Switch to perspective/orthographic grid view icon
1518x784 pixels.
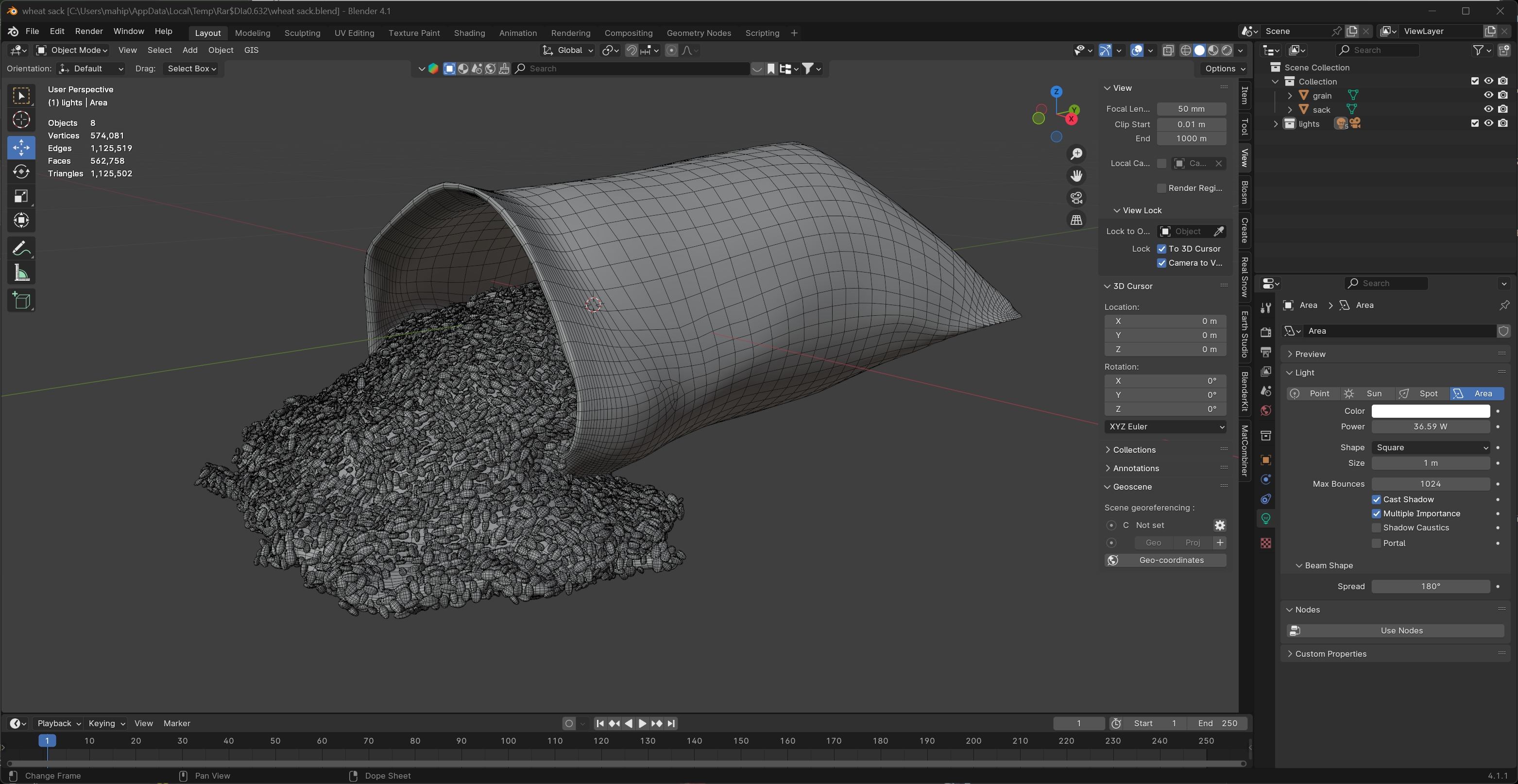coord(1076,220)
